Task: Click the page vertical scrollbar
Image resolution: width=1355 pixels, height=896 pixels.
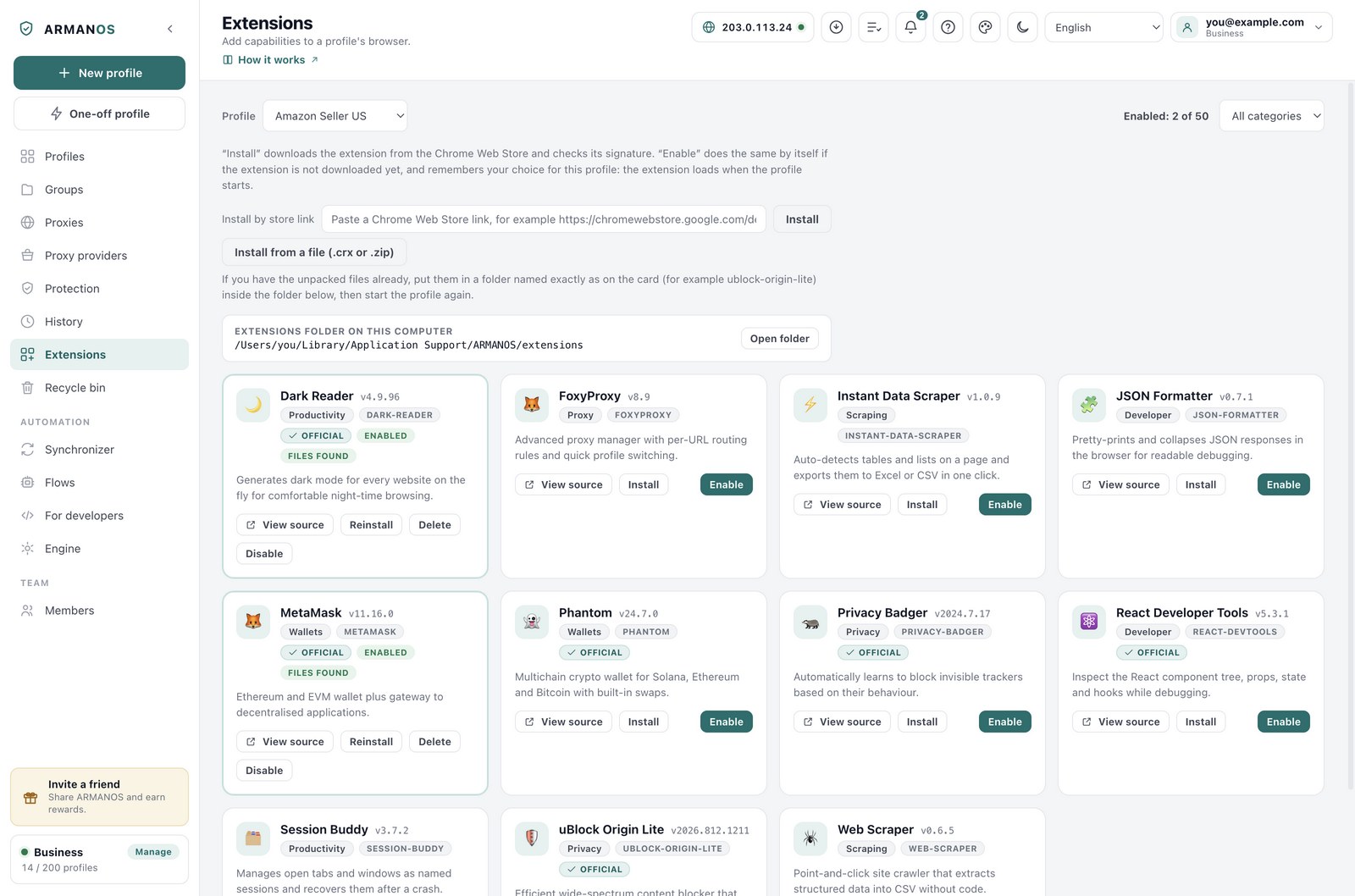Action: (1350, 436)
